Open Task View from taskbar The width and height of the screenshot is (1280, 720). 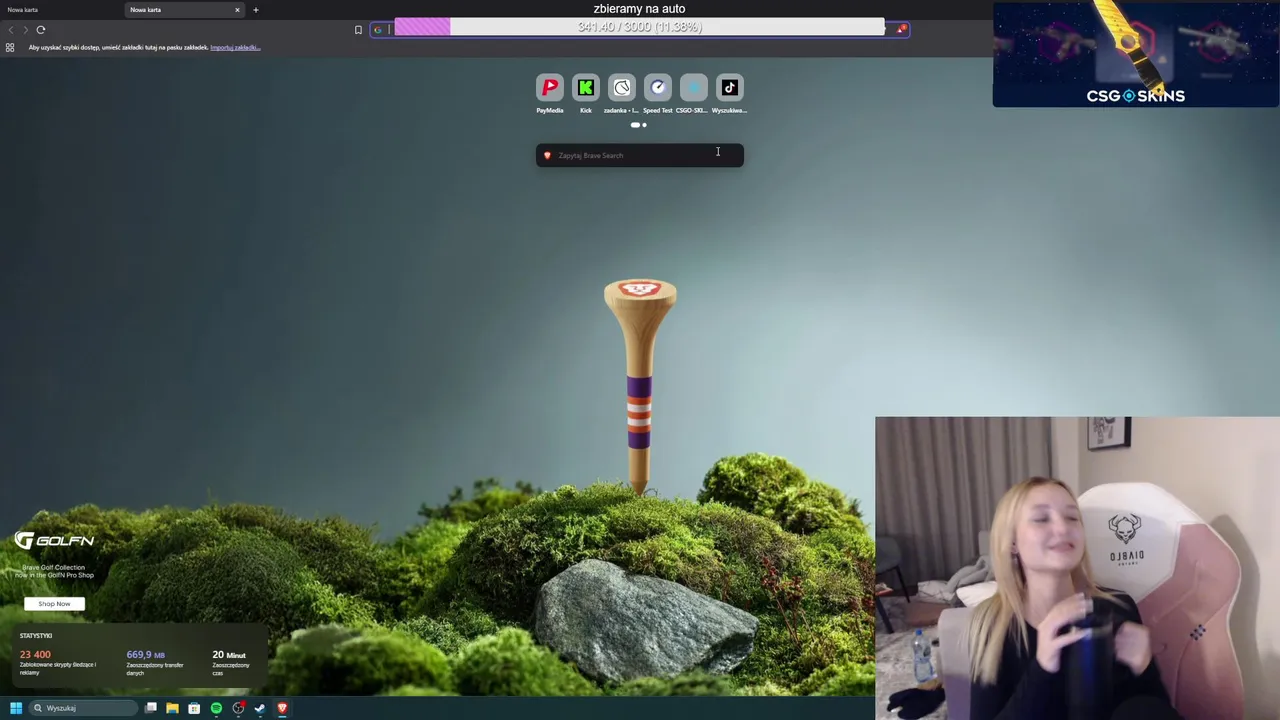point(151,708)
